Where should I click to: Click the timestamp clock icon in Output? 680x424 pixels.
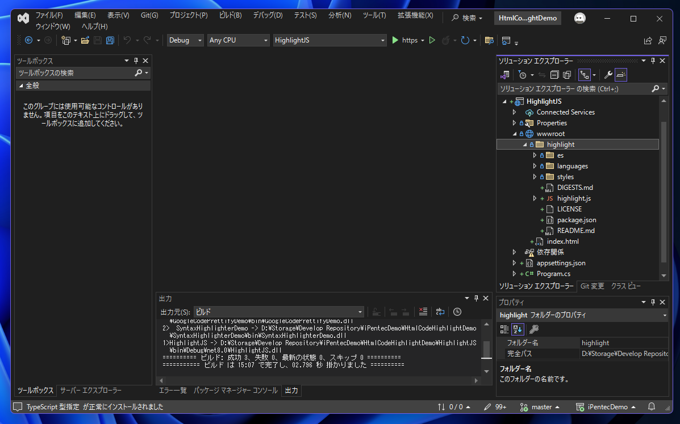pyautogui.click(x=457, y=312)
